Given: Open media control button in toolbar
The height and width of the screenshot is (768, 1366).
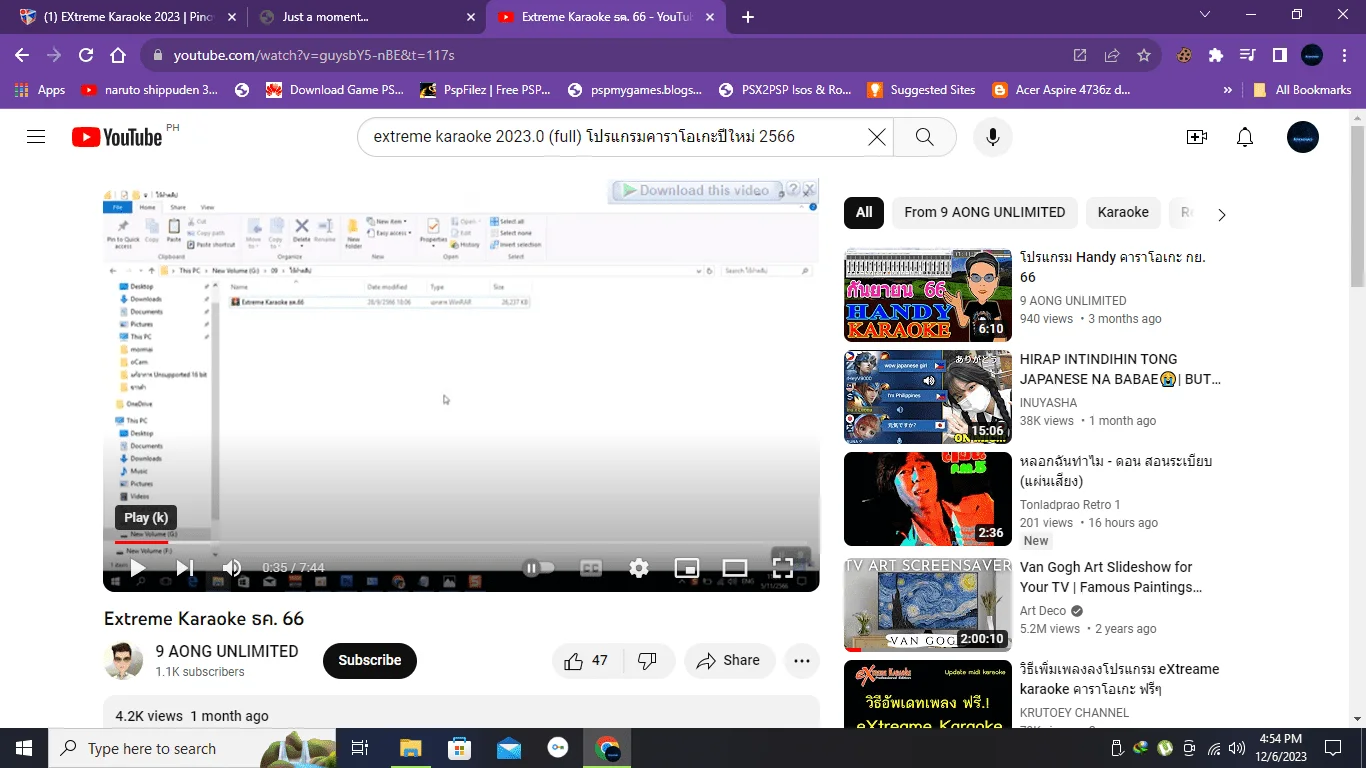Looking at the screenshot, I should (1248, 56).
